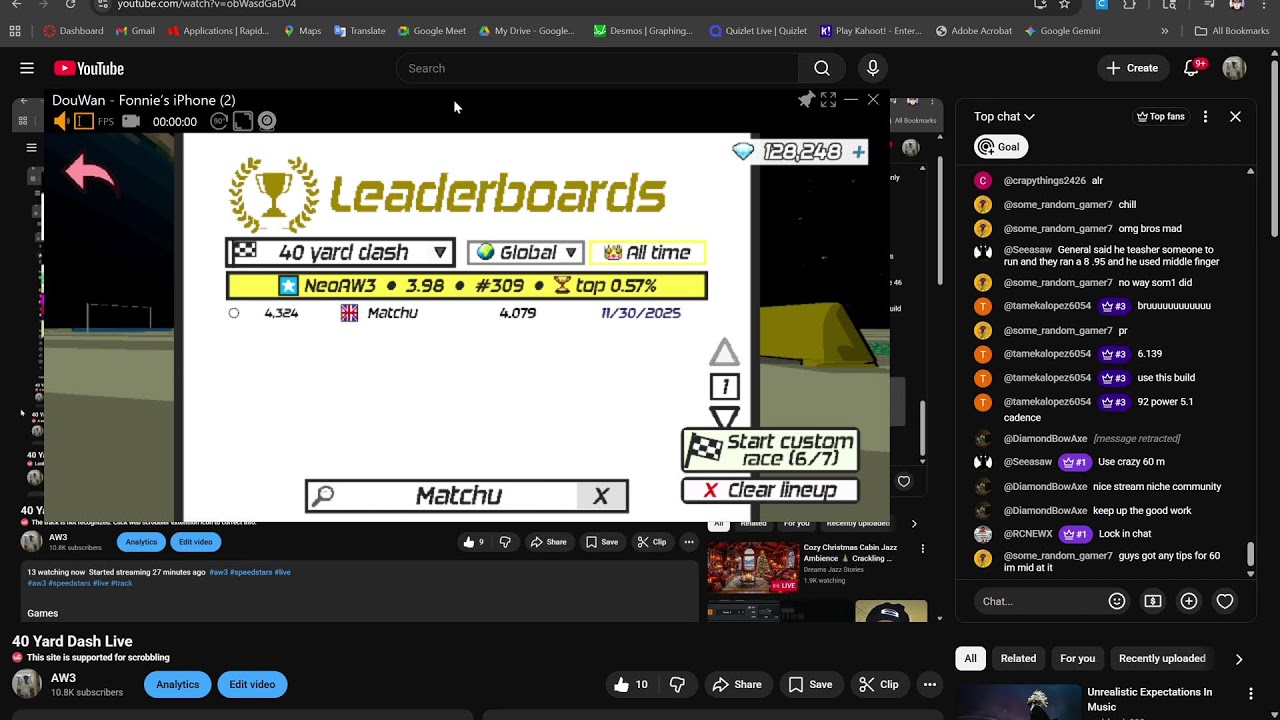Select the Related chip
1280x720 pixels.
[1018, 658]
